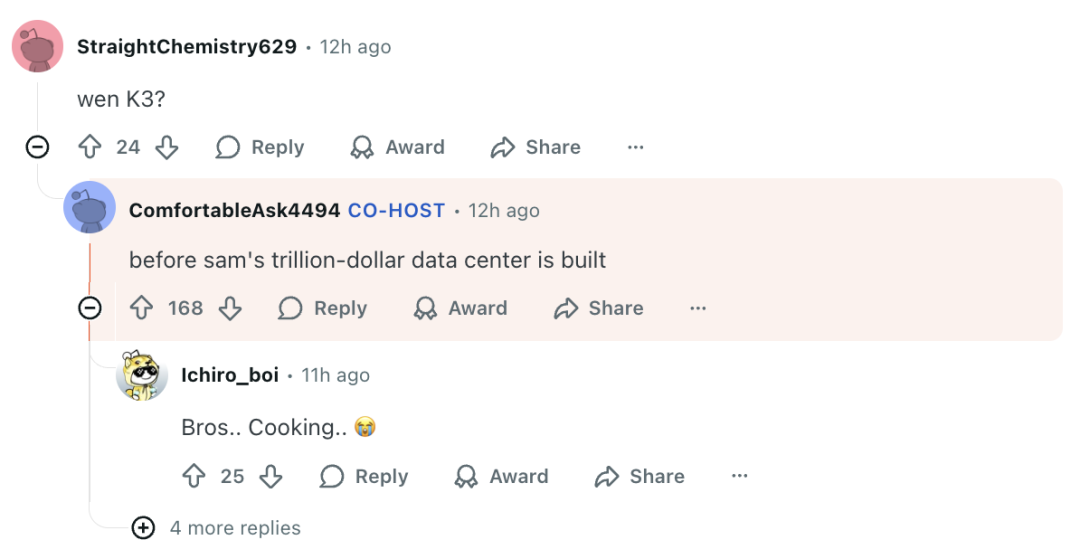Upvote StraightChemistry629's "wen K3?" comment
This screenshot has height=559, width=1080.
click(90, 147)
